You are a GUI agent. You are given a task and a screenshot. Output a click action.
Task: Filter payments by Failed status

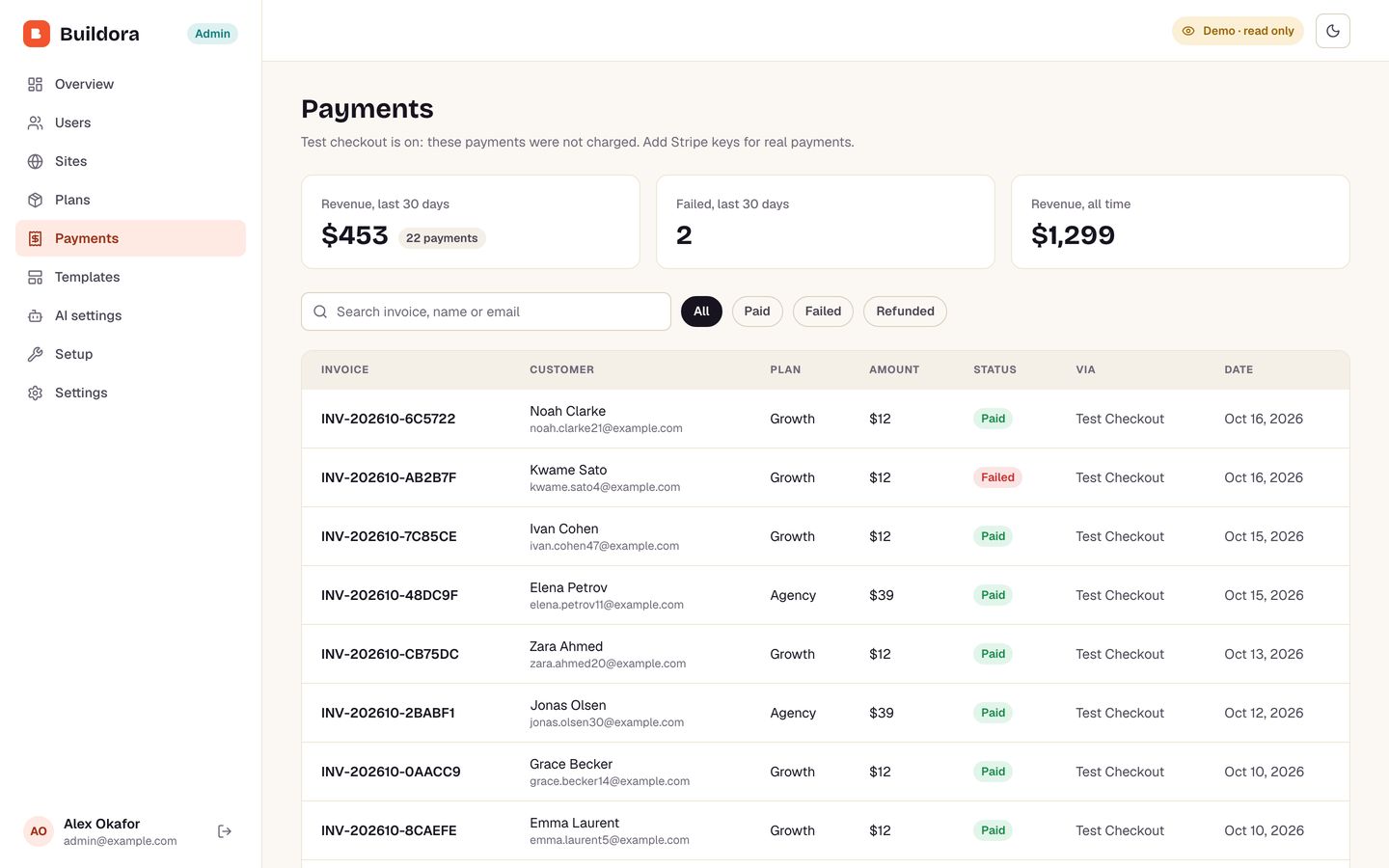click(x=823, y=312)
